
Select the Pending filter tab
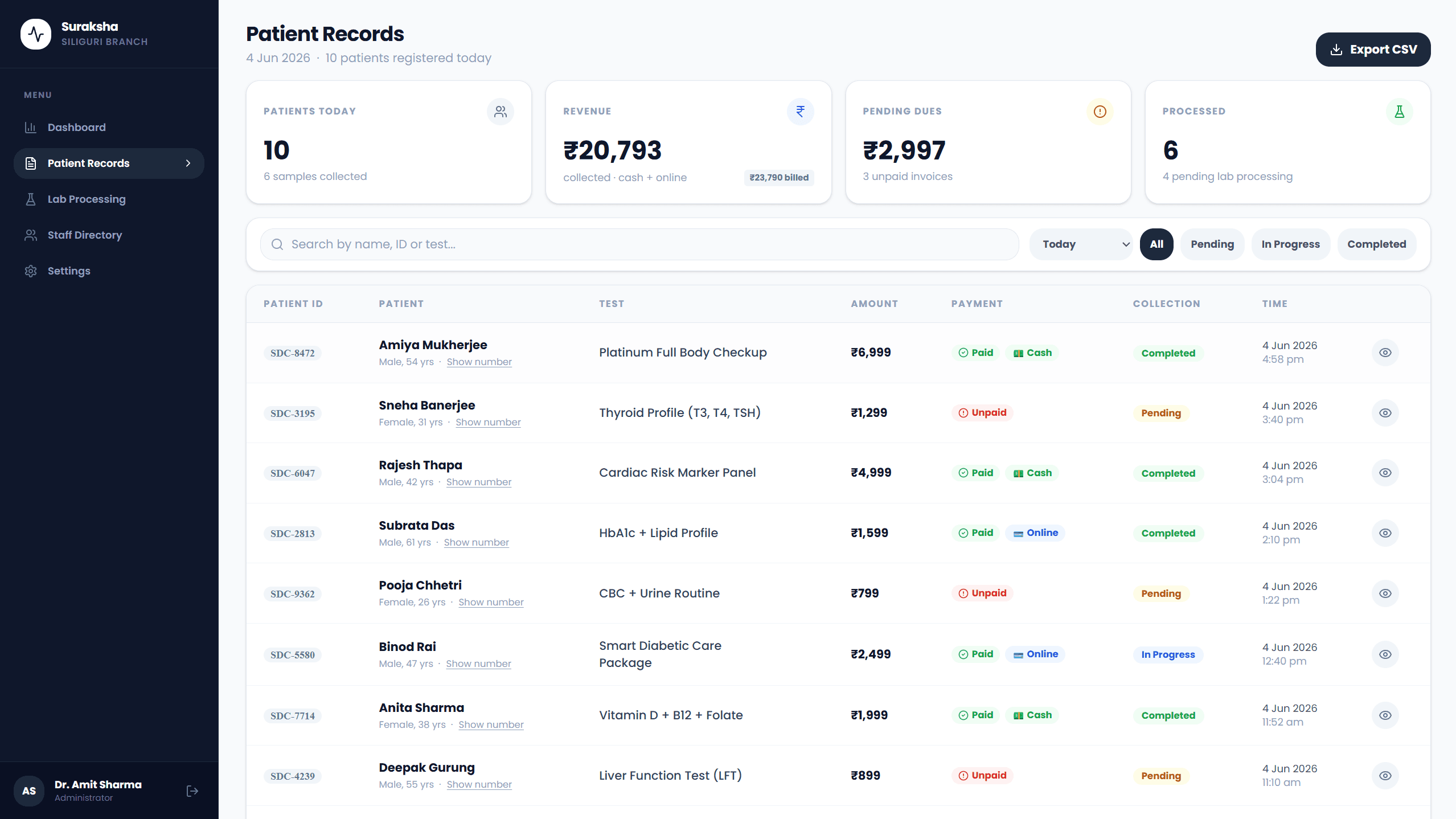tap(1212, 244)
